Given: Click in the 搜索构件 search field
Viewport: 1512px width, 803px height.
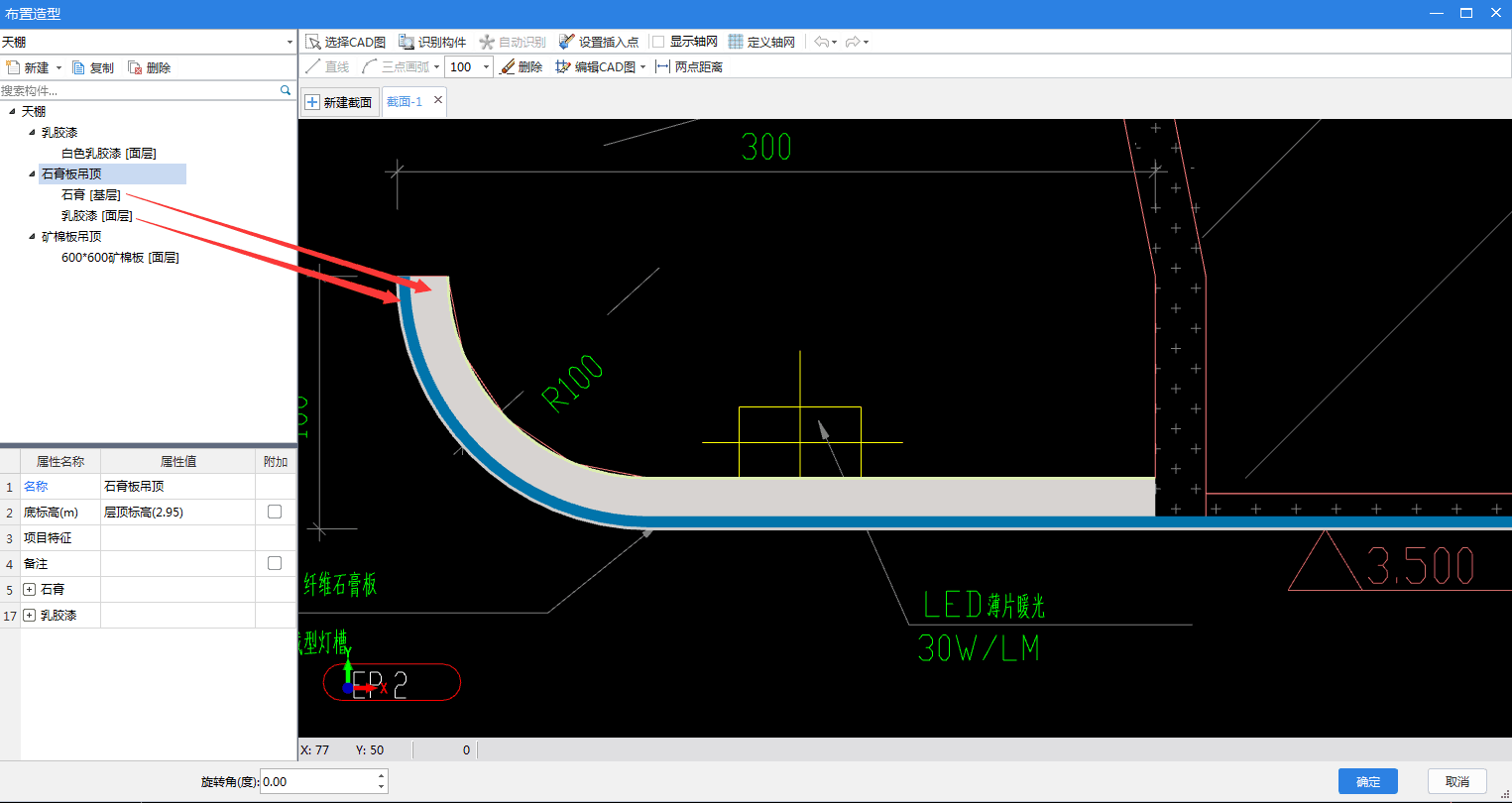Looking at the screenshot, I should (139, 90).
